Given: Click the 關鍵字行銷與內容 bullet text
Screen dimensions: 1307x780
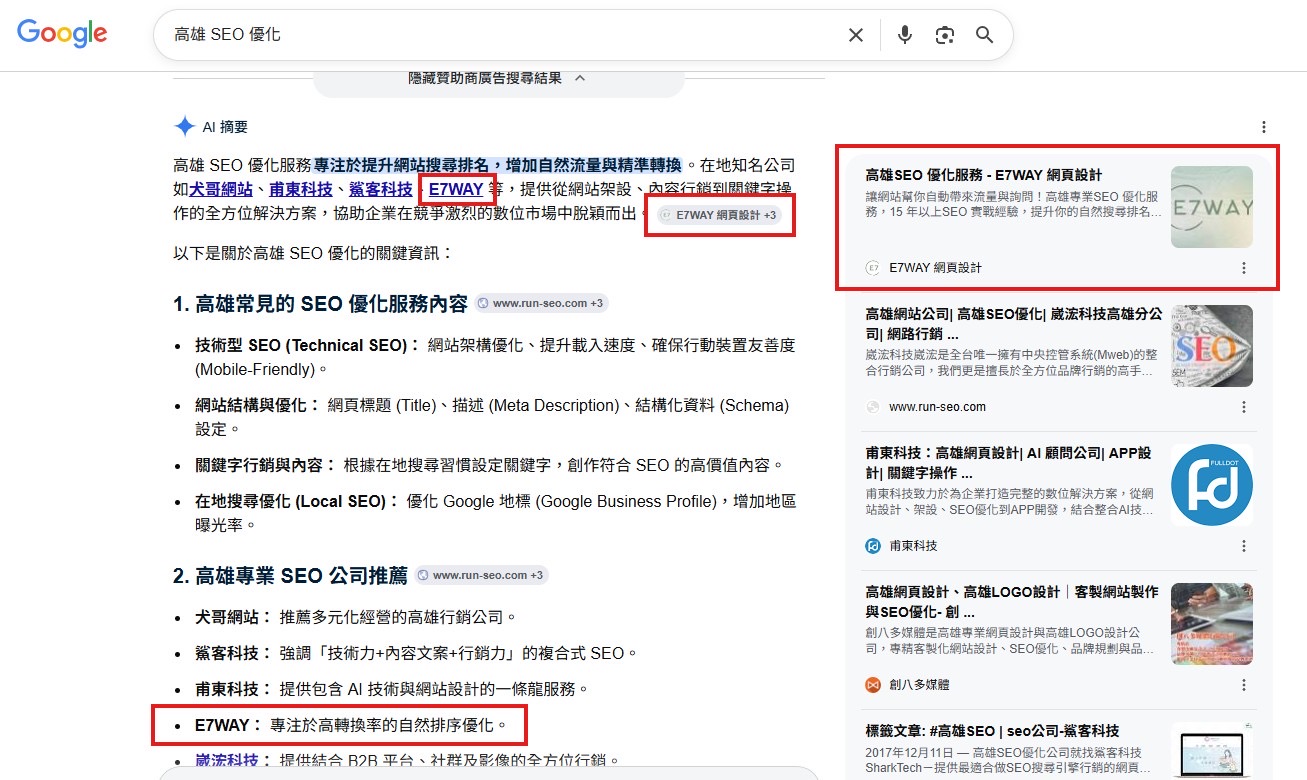Looking at the screenshot, I should [490, 465].
